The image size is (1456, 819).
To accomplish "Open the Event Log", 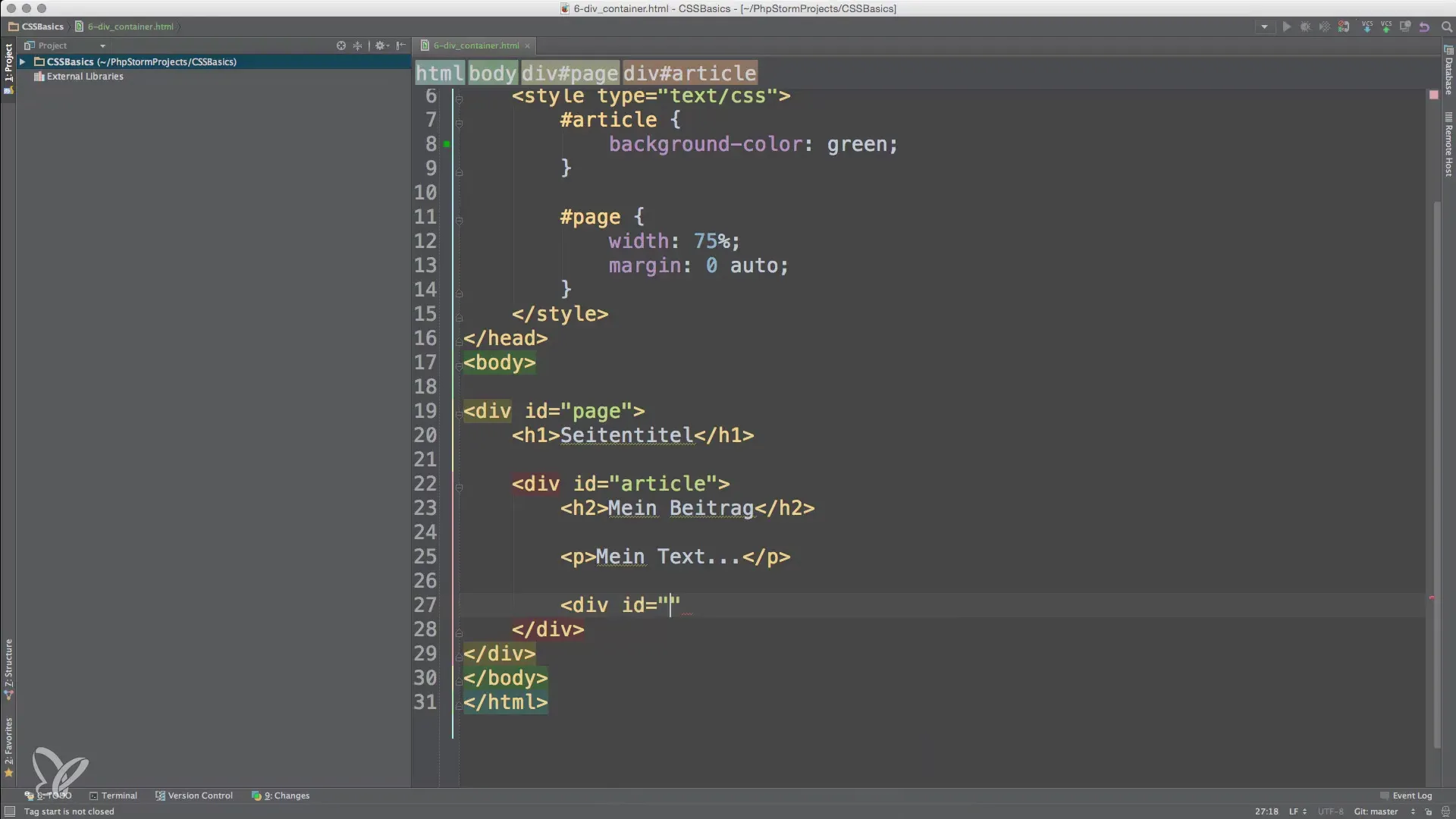I will [x=1406, y=795].
